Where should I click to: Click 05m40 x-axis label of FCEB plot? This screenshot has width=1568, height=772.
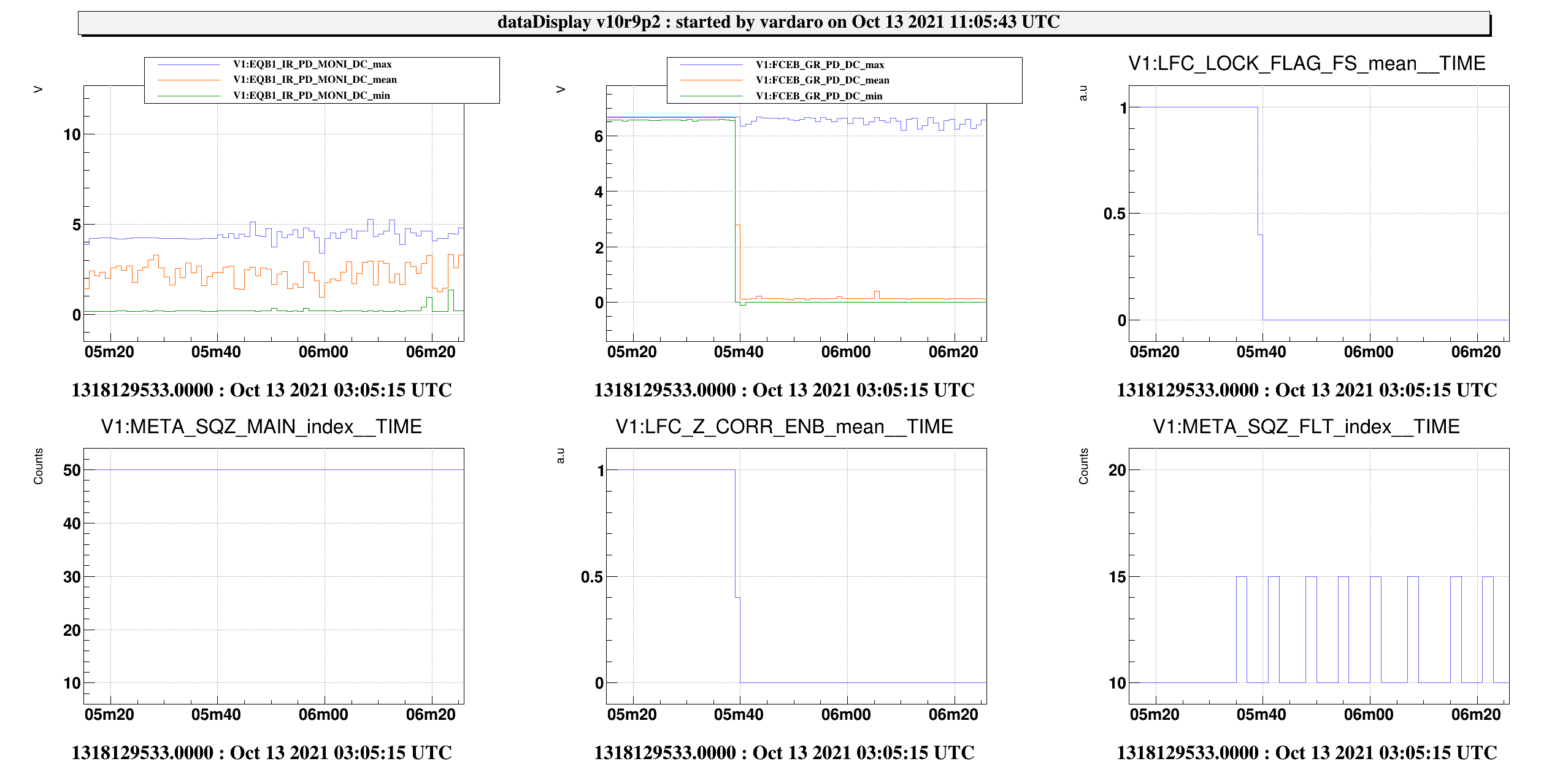point(739,352)
